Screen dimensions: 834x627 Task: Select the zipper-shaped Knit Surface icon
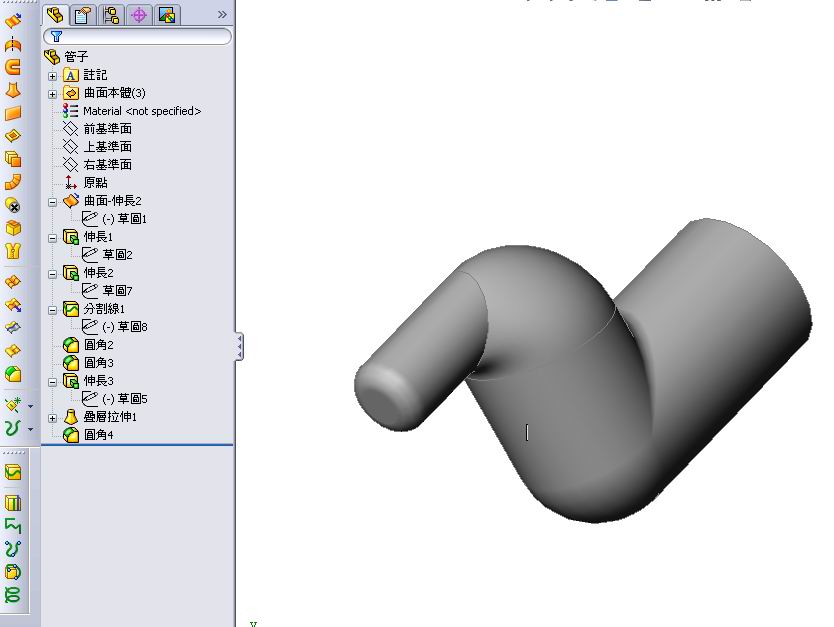point(13,250)
